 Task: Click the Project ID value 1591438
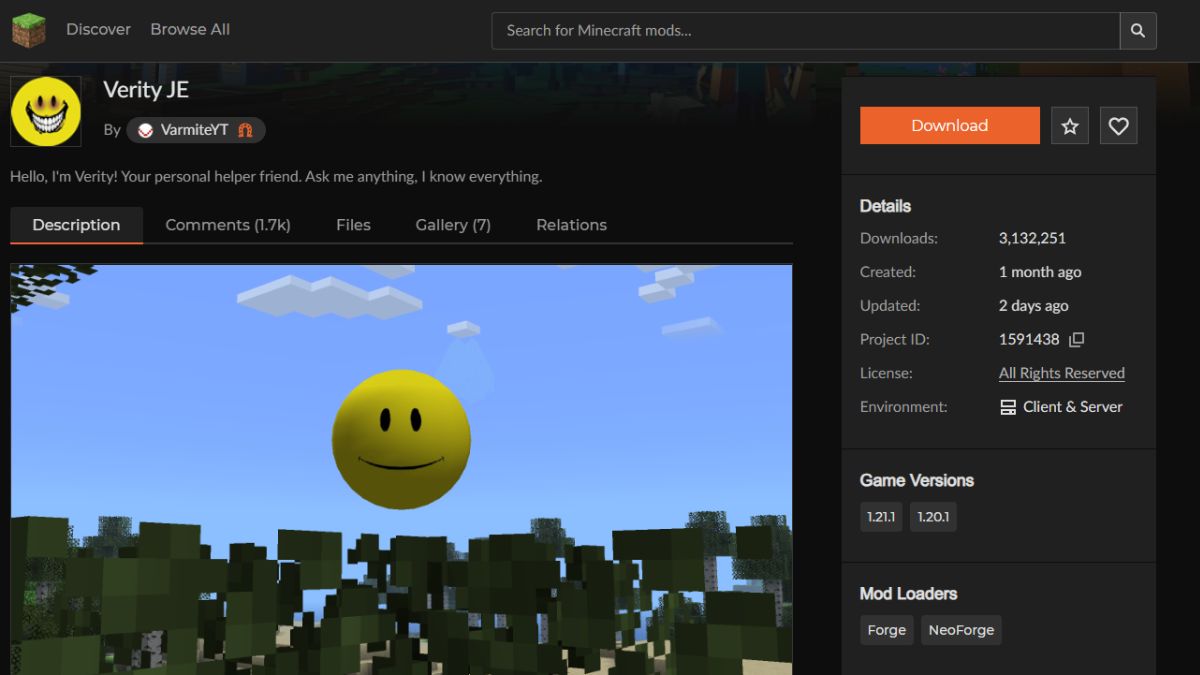[1029, 340]
